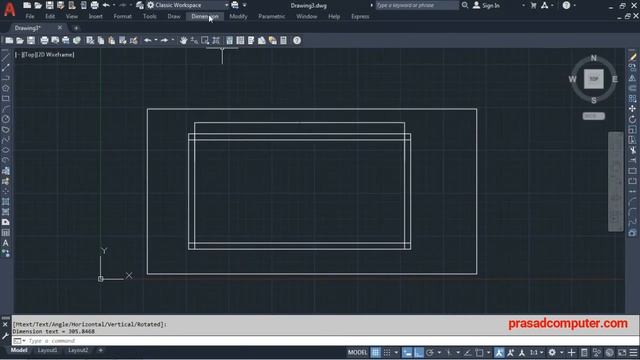Screen dimensions: 640x360
Task: Click the navigation bar panel on right
Action: 616,182
